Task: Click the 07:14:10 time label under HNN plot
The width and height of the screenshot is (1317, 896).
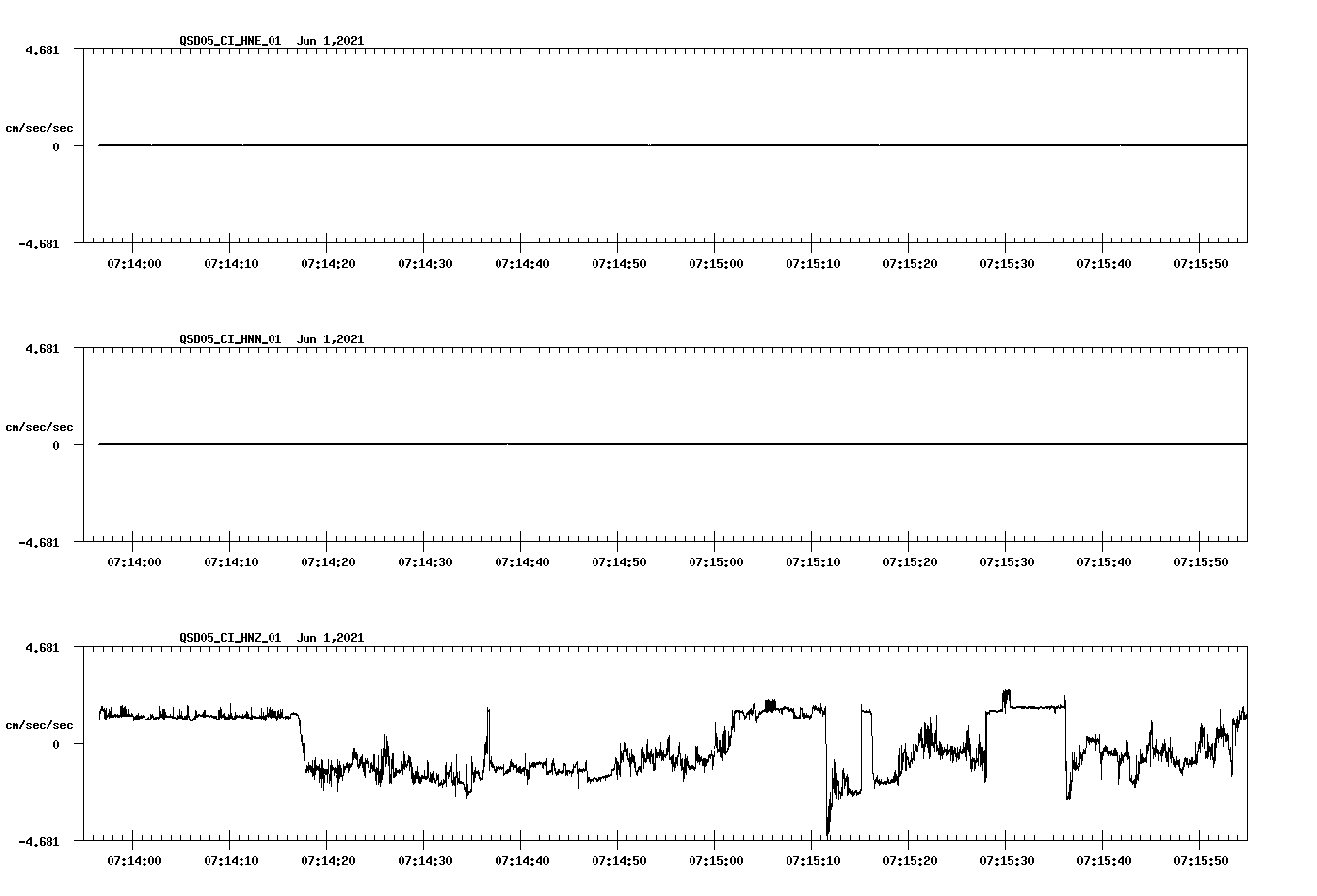Action: point(231,561)
